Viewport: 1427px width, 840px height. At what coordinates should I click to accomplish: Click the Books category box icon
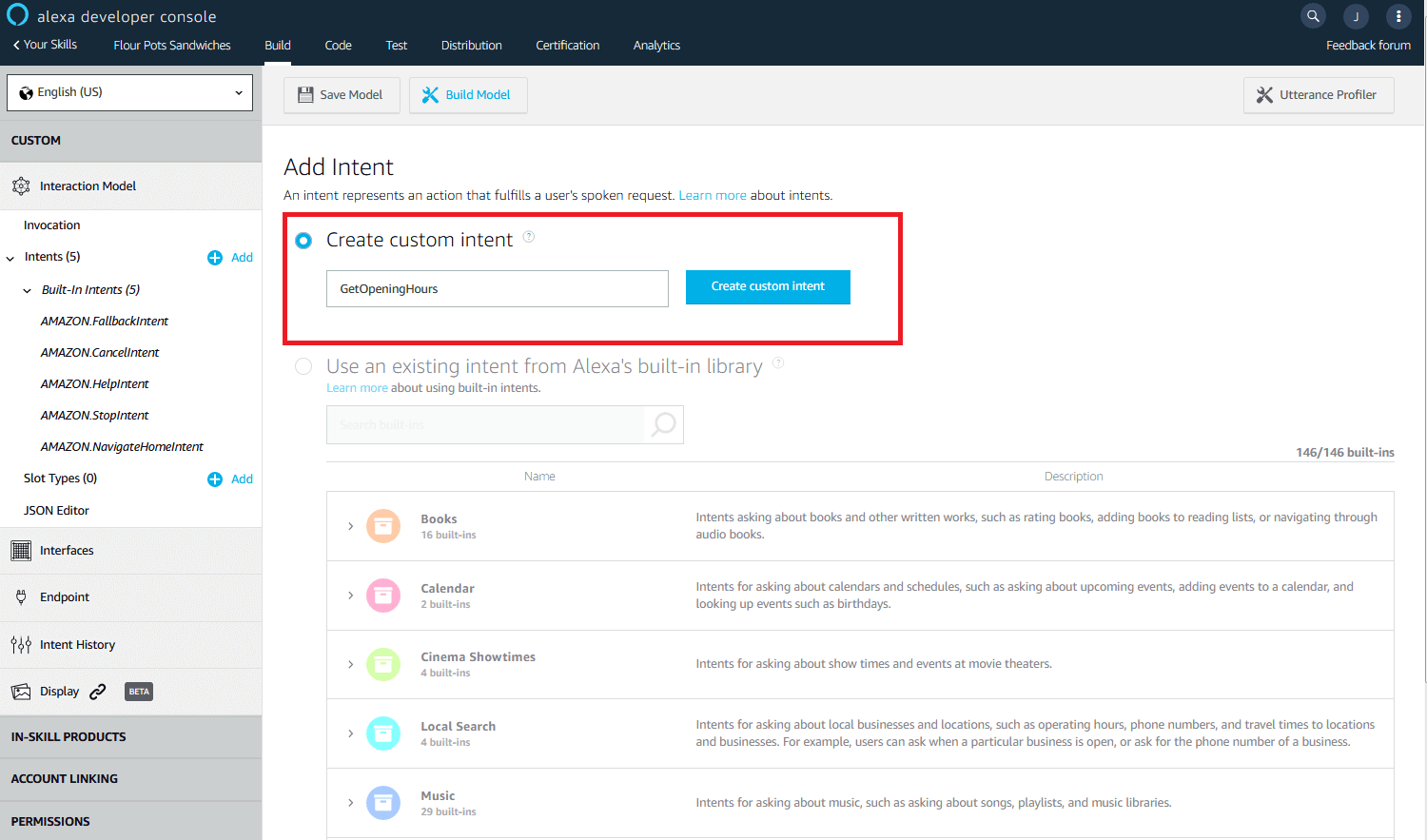tap(383, 526)
